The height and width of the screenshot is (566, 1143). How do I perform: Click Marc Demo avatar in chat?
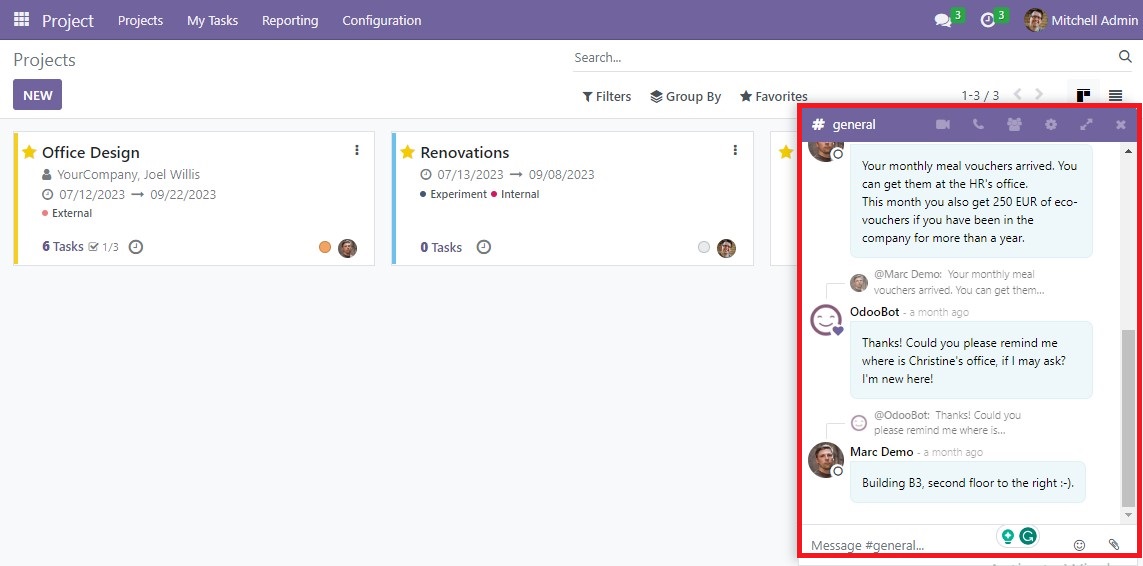(x=826, y=460)
